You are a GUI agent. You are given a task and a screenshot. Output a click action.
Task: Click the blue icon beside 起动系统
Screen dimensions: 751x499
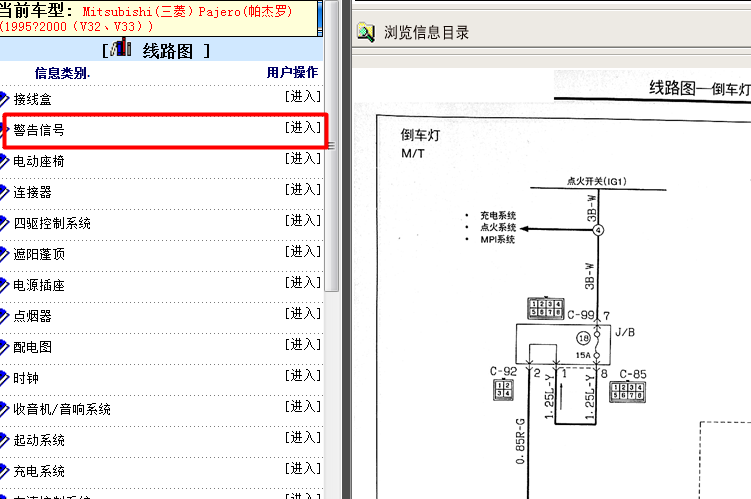[4, 440]
